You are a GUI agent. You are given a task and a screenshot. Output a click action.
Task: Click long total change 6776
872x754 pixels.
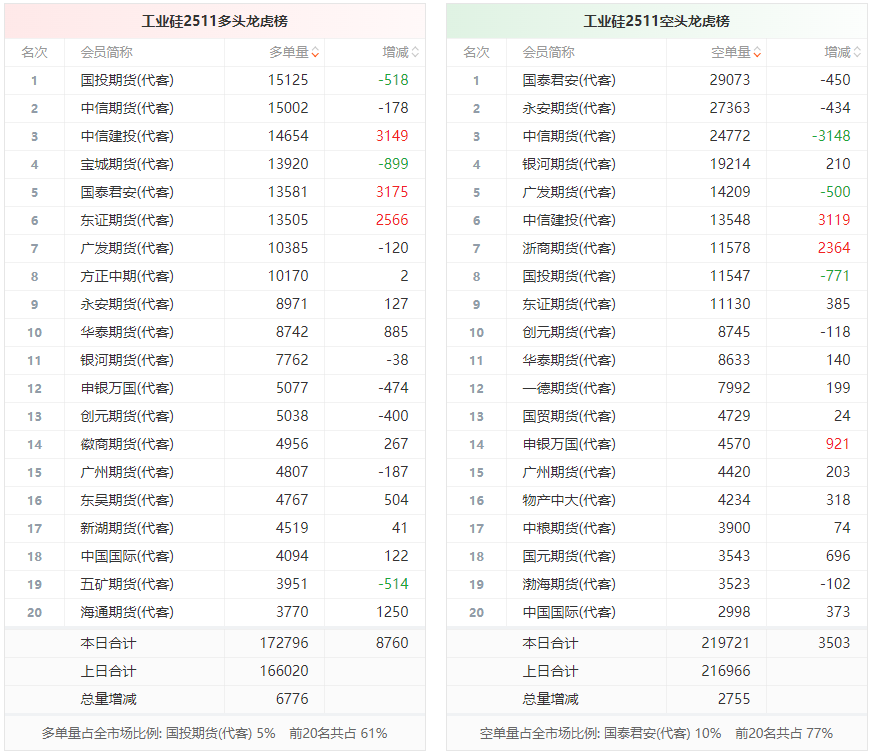pyautogui.click(x=292, y=699)
